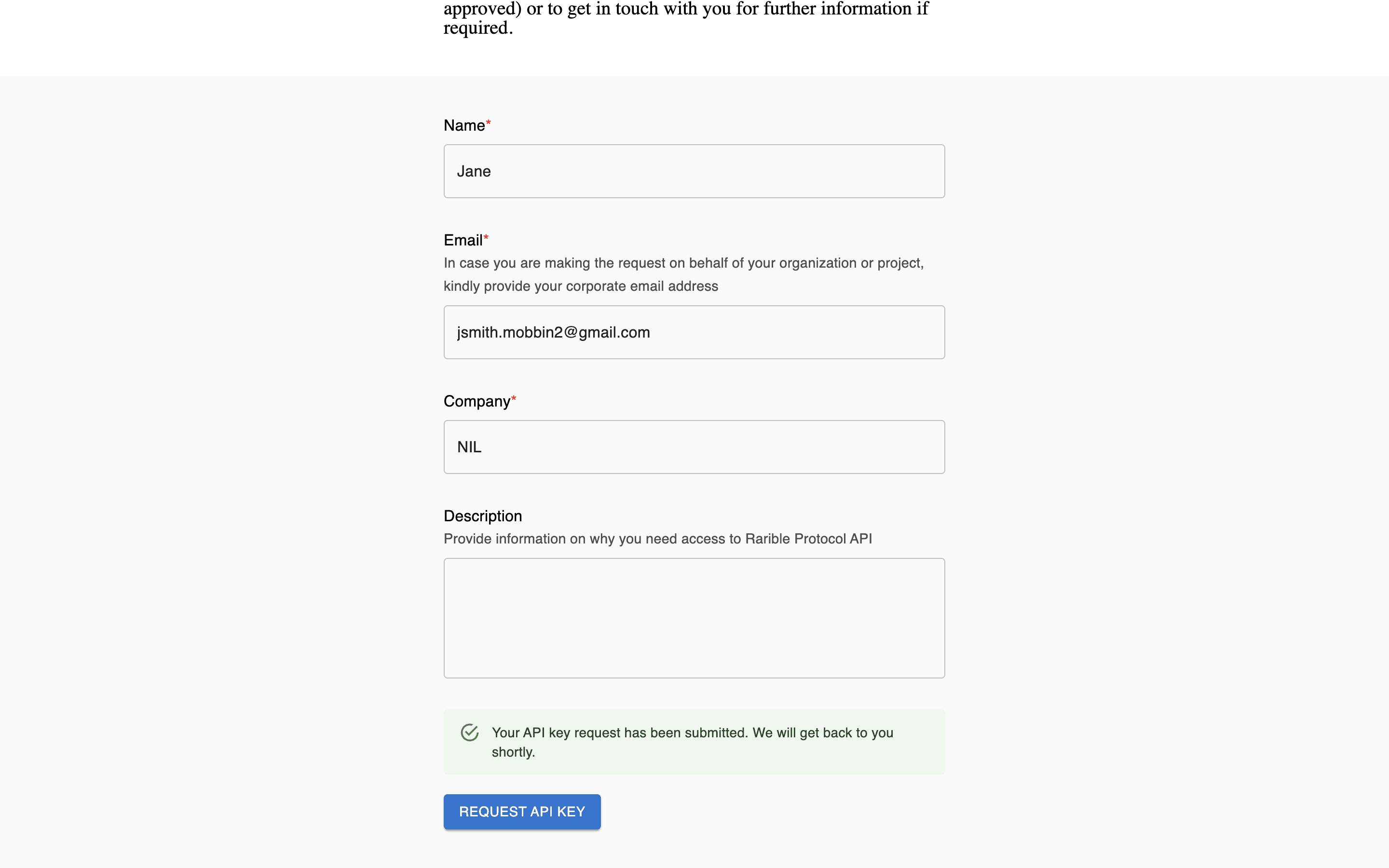
Task: Click the Company field label
Action: coord(477,401)
